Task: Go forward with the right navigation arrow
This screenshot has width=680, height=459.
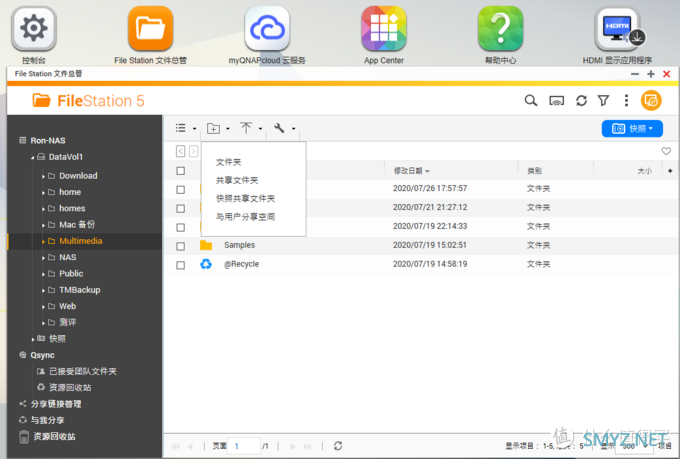Action: 193,151
